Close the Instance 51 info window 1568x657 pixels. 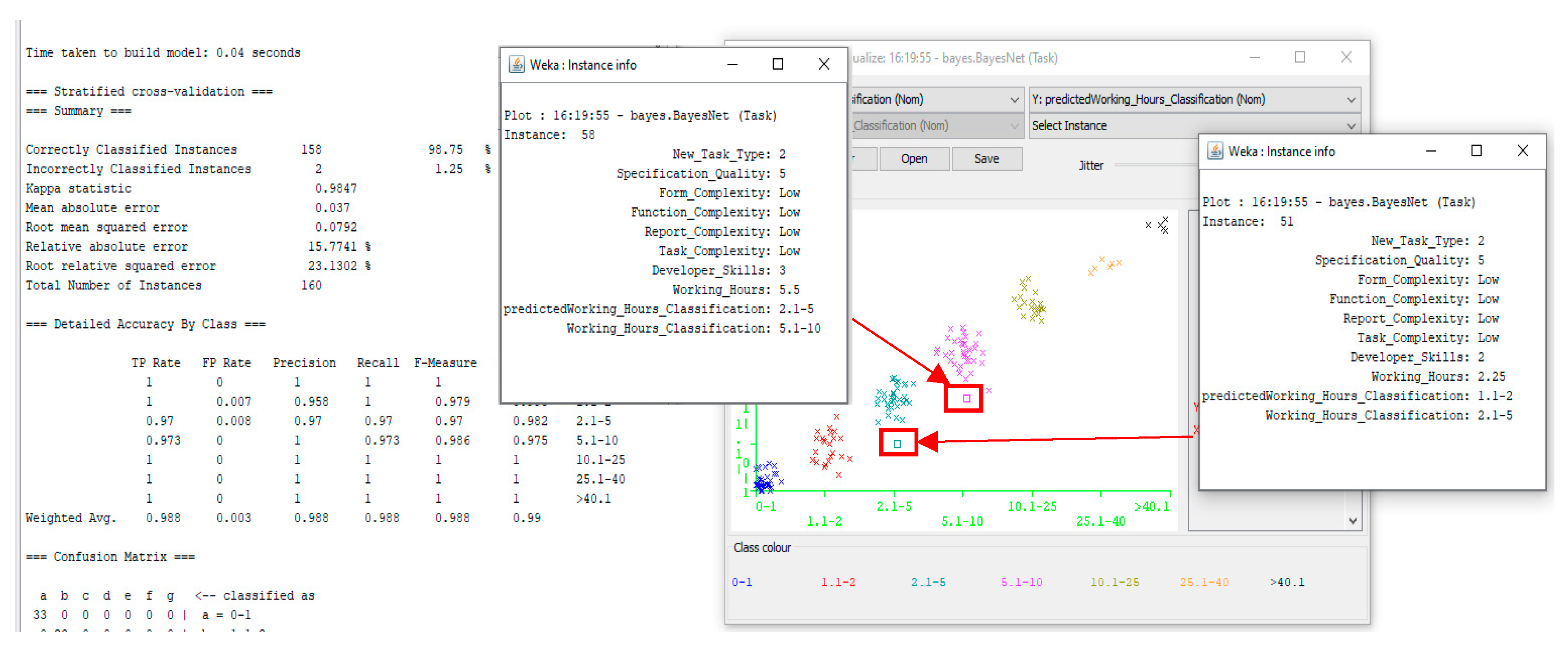tap(1523, 151)
